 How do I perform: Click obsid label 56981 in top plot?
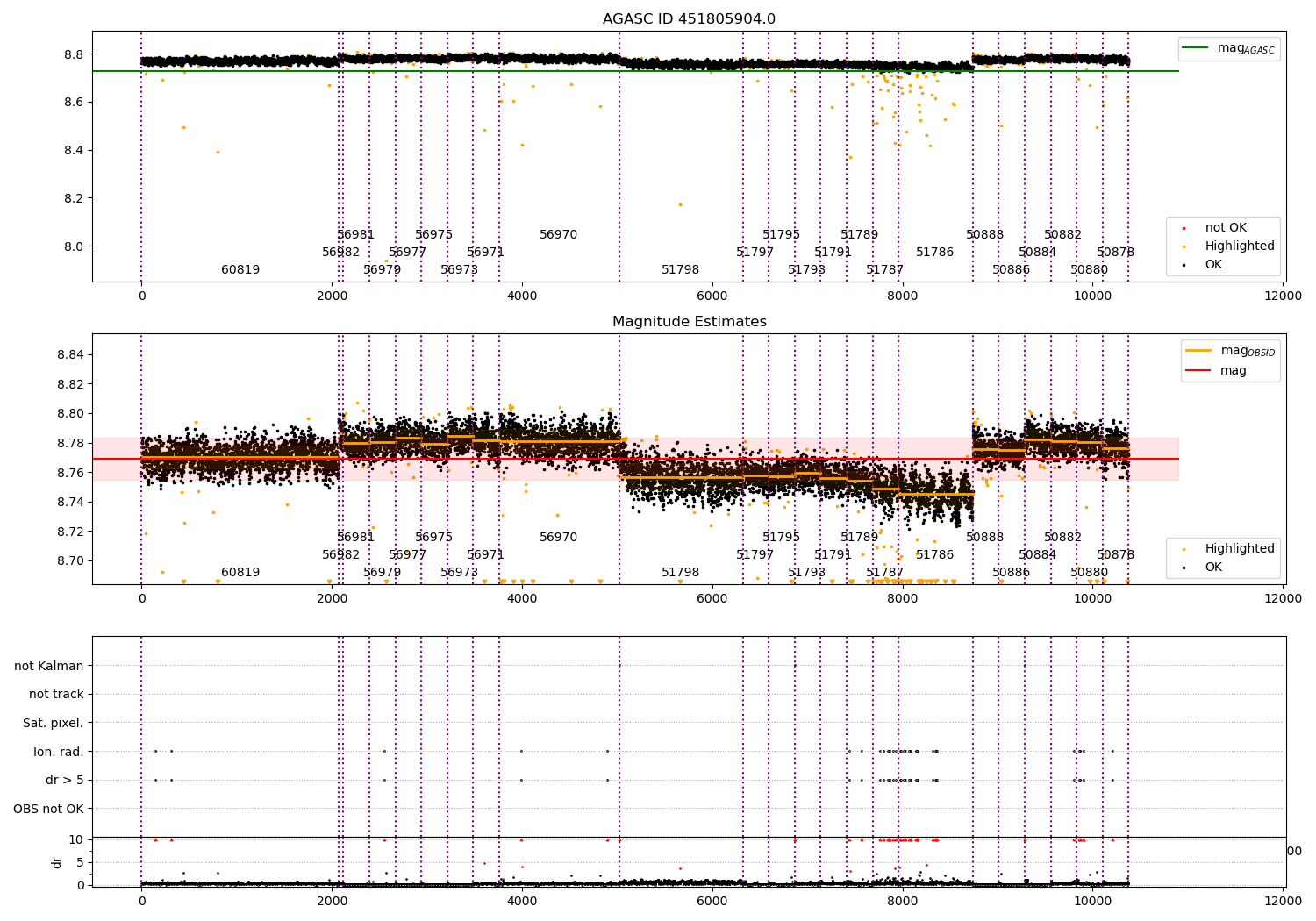tap(355, 235)
